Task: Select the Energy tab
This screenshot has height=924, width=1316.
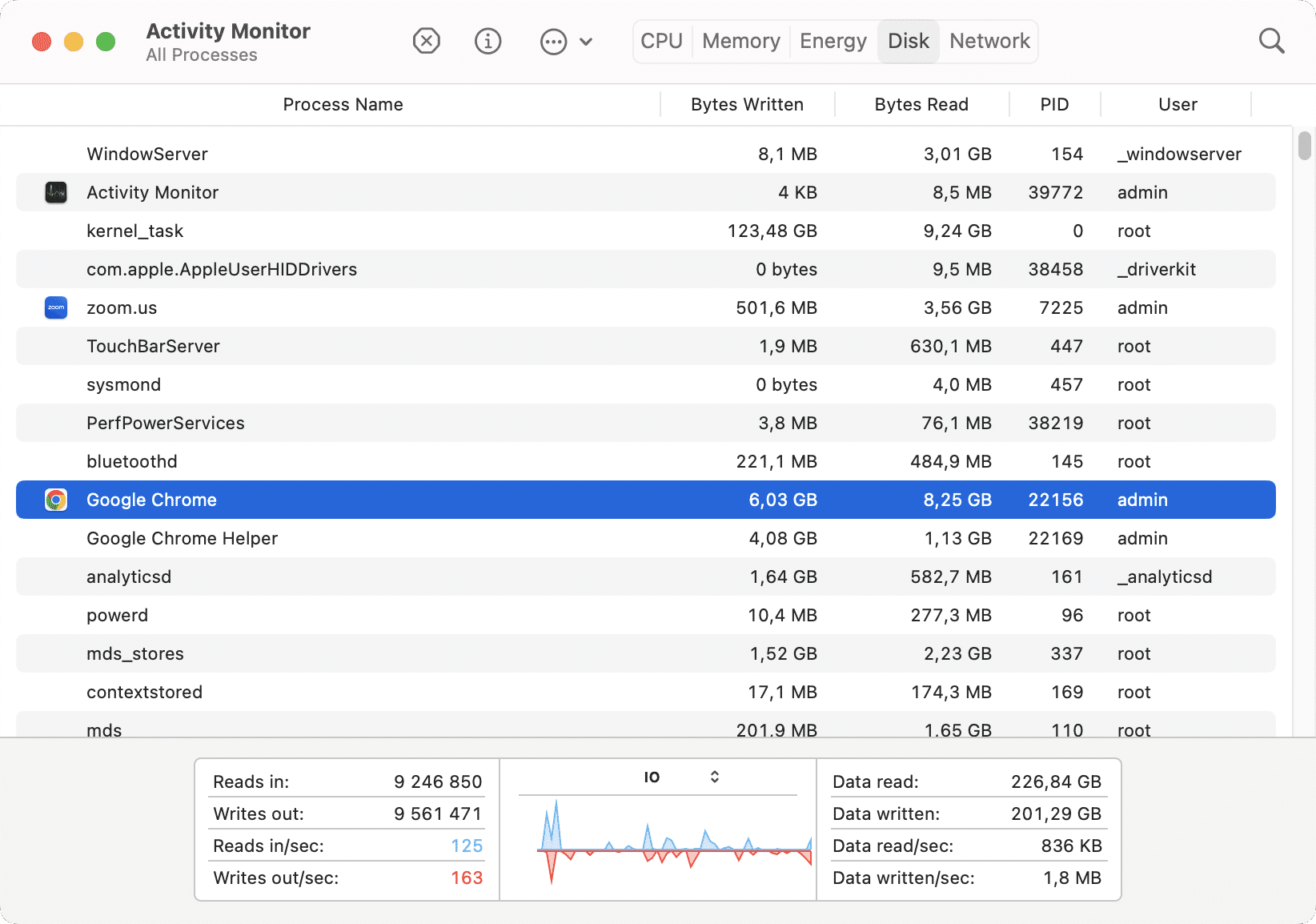Action: pyautogui.click(x=832, y=41)
